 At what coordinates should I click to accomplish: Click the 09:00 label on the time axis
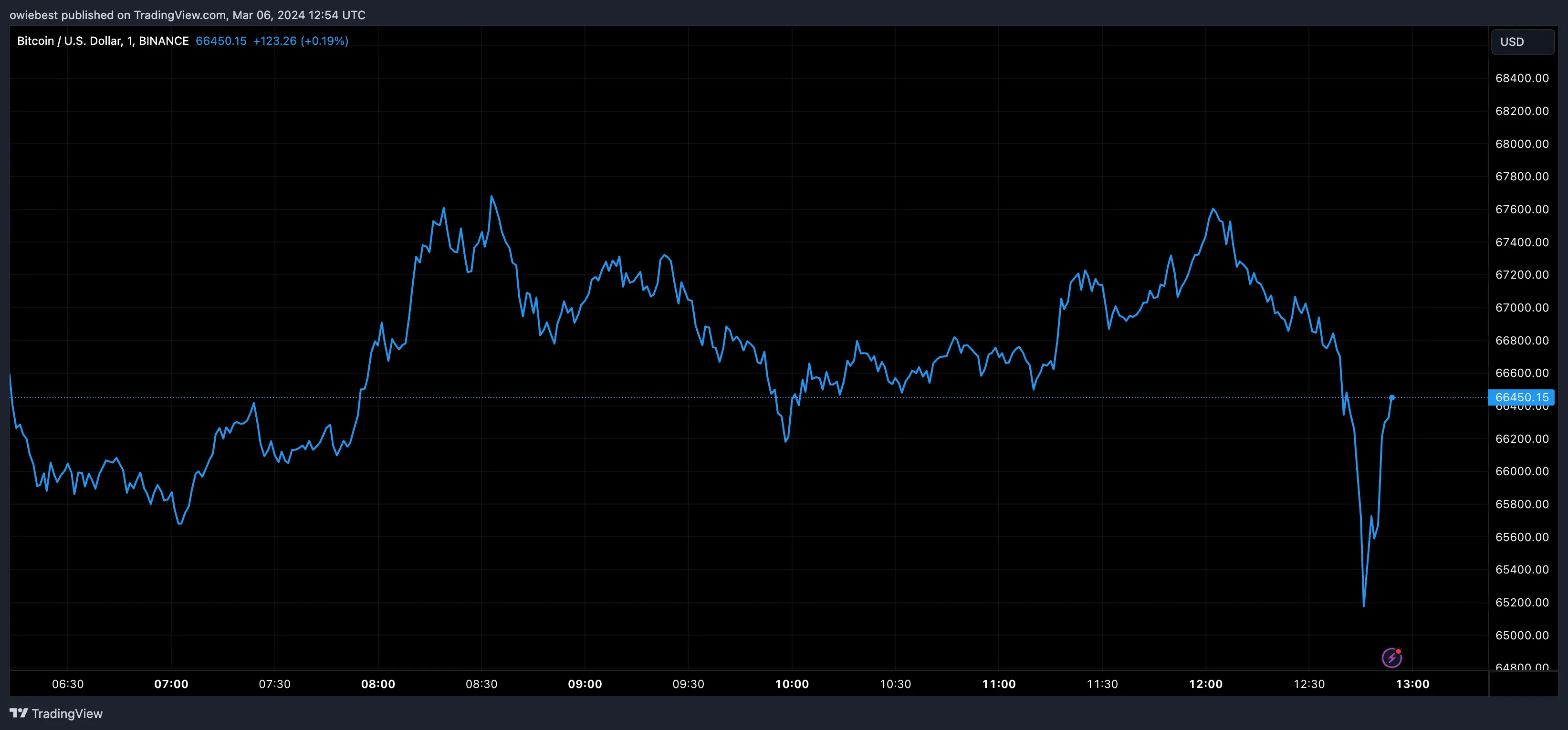[585, 684]
